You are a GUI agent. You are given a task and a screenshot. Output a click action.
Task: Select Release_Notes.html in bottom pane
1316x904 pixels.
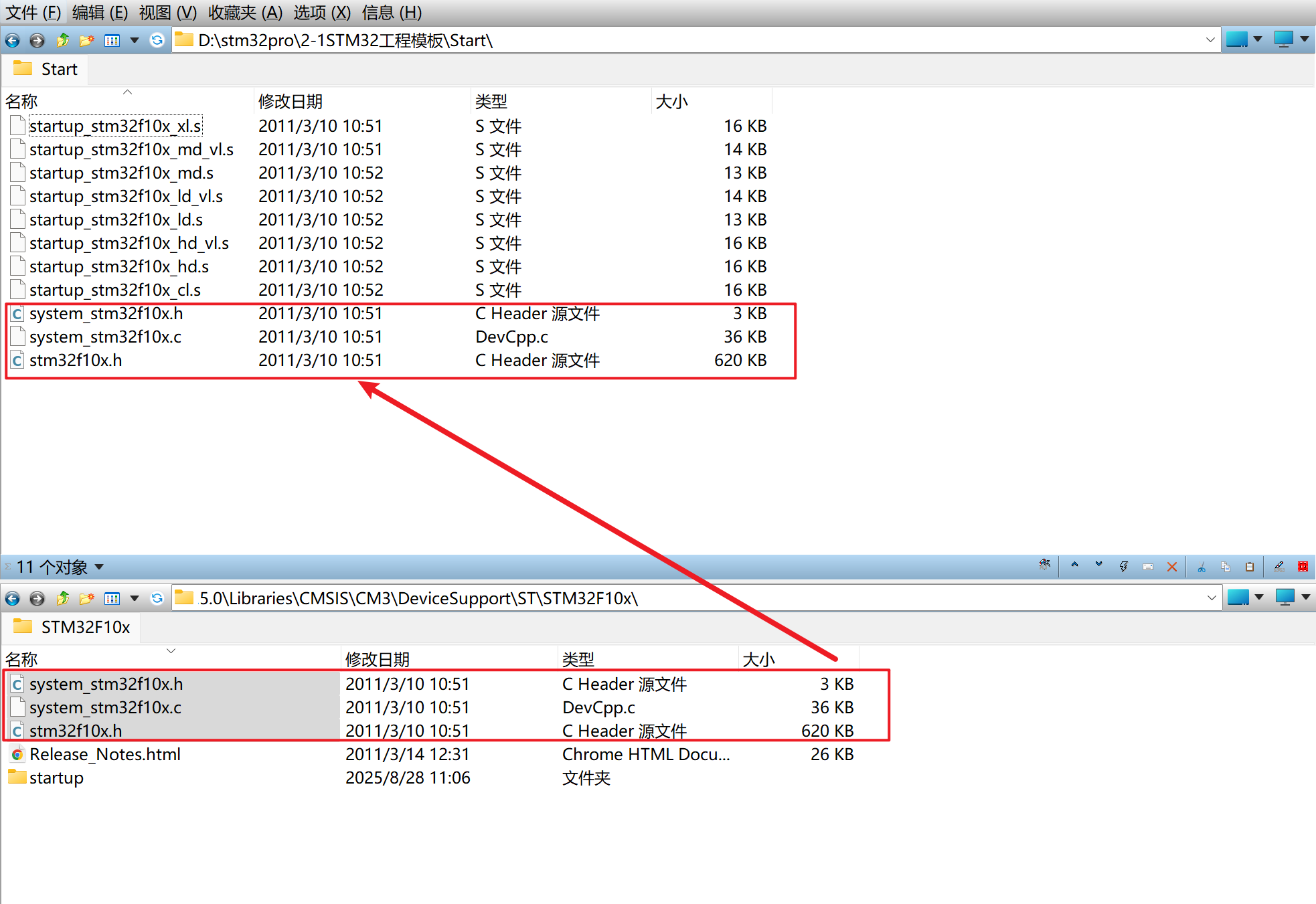105,754
